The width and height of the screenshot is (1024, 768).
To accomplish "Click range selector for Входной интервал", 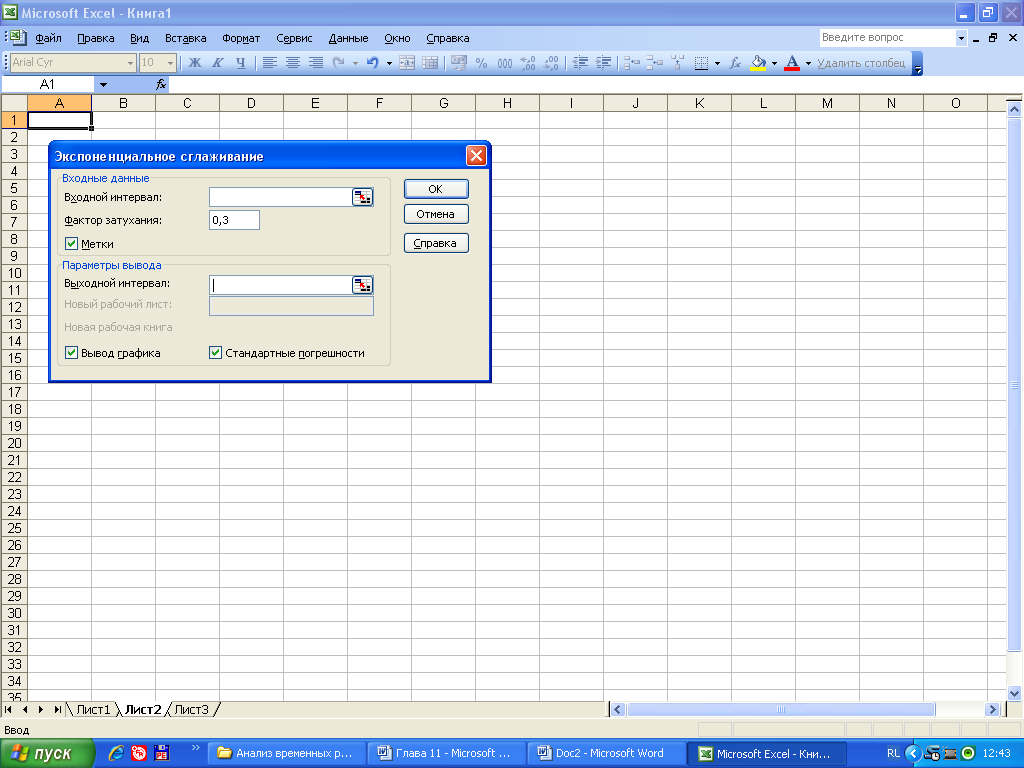I will click(x=362, y=197).
